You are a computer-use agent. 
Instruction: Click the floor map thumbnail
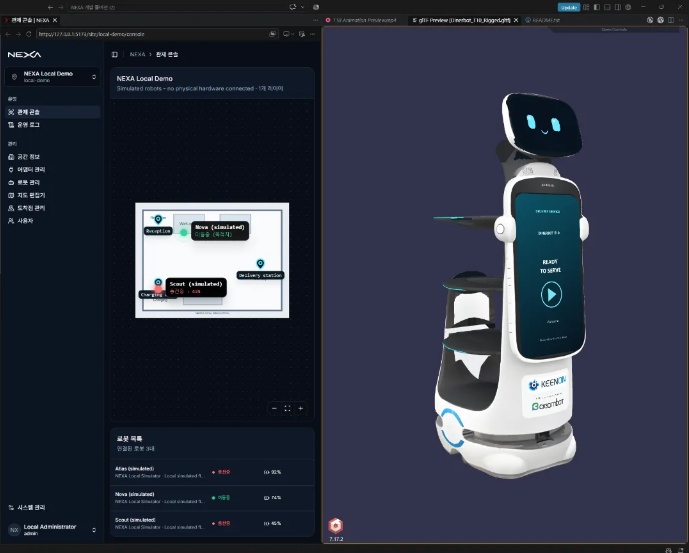pyautogui.click(x=212, y=260)
